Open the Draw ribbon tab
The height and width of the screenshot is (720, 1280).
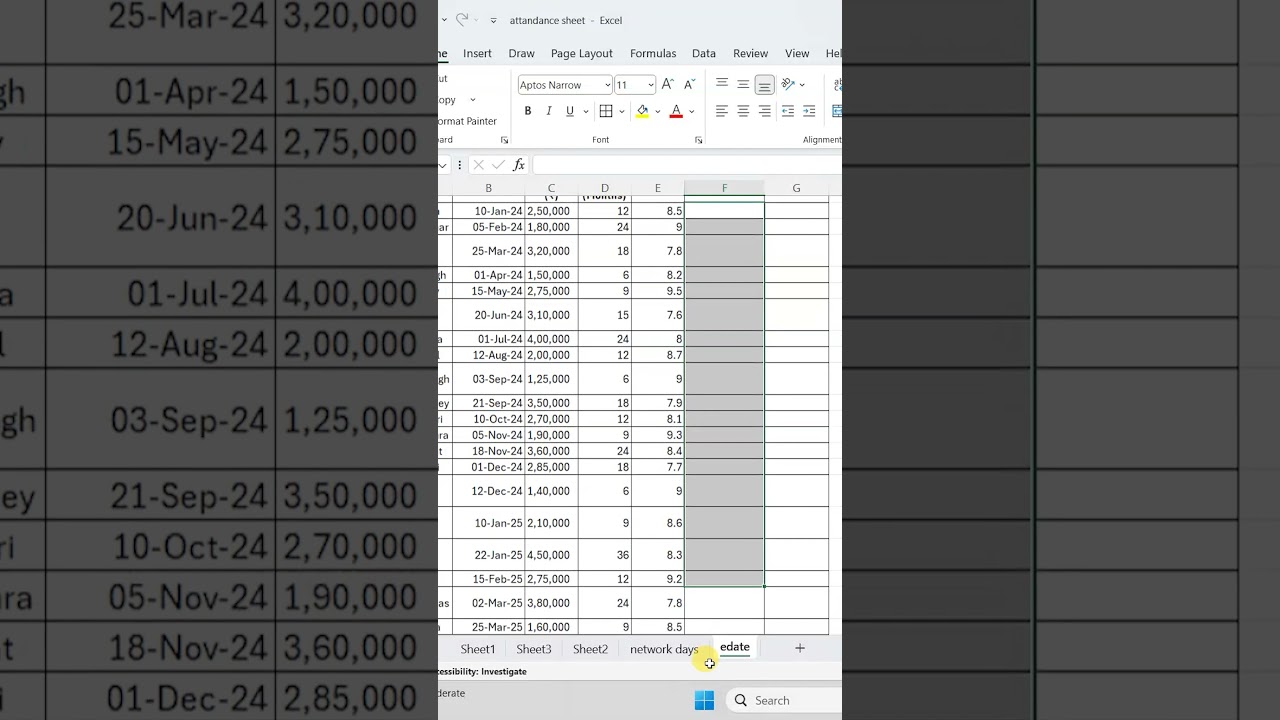[x=521, y=54]
